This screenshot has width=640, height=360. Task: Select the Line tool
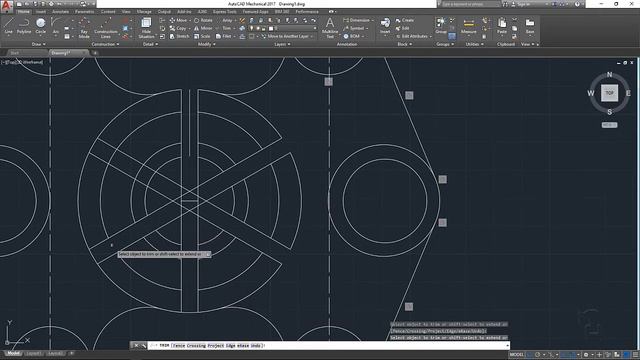pos(9,26)
